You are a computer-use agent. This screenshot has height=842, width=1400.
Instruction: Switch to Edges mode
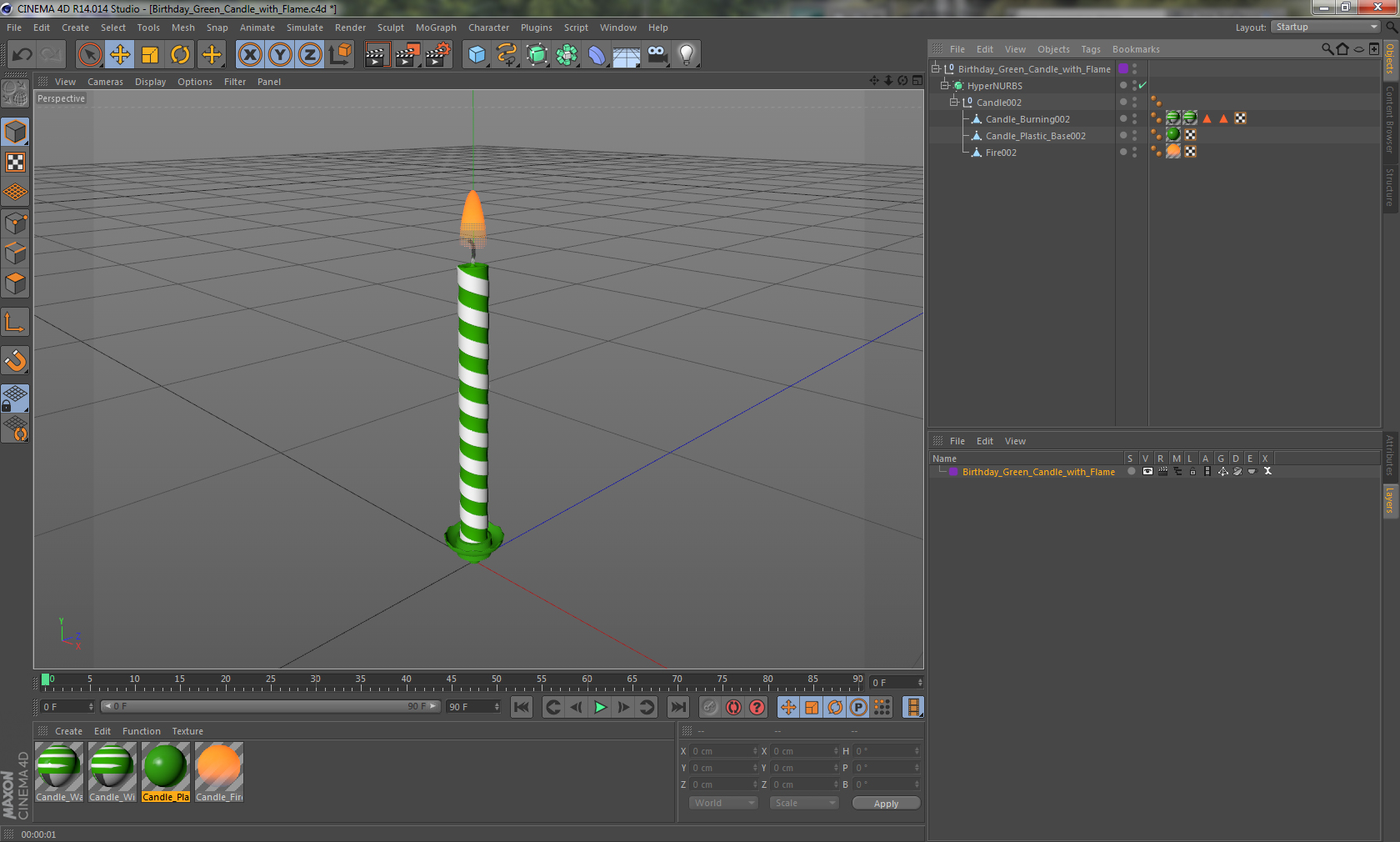15,253
